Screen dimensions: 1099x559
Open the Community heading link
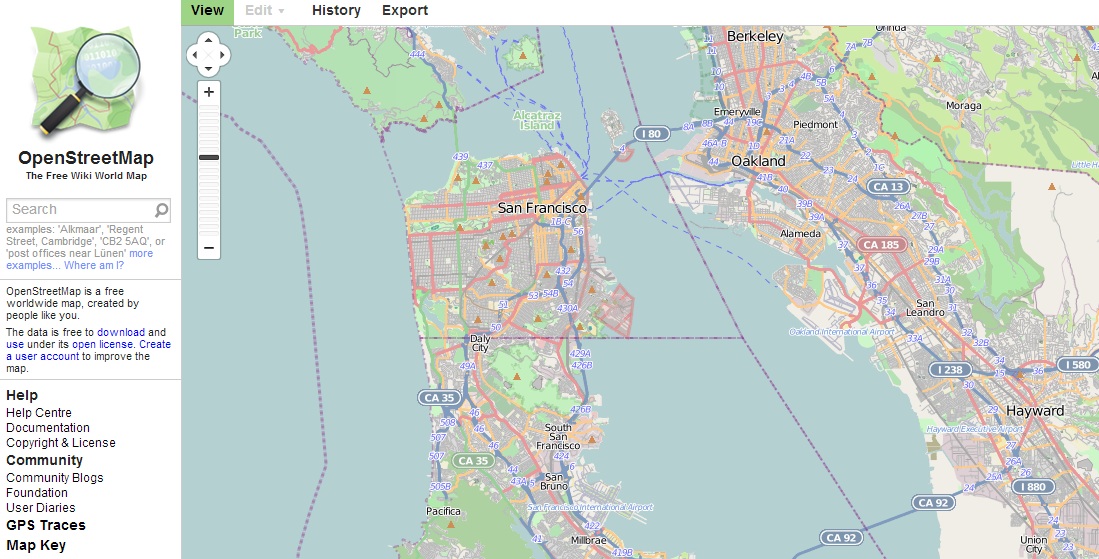44,460
